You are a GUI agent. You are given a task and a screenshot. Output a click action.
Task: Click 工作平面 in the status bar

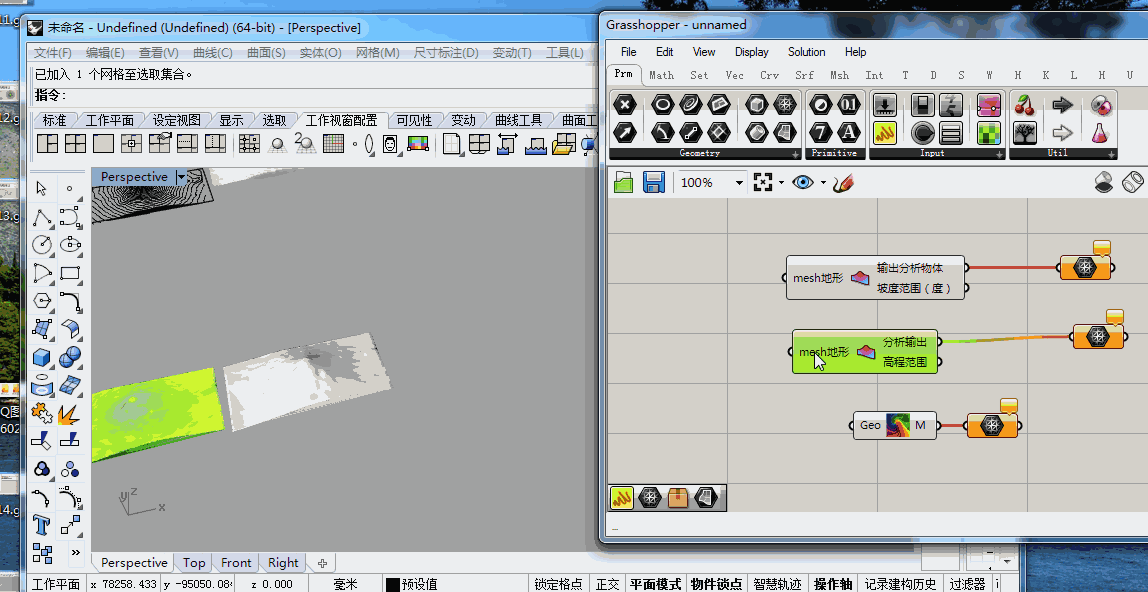click(x=56, y=584)
